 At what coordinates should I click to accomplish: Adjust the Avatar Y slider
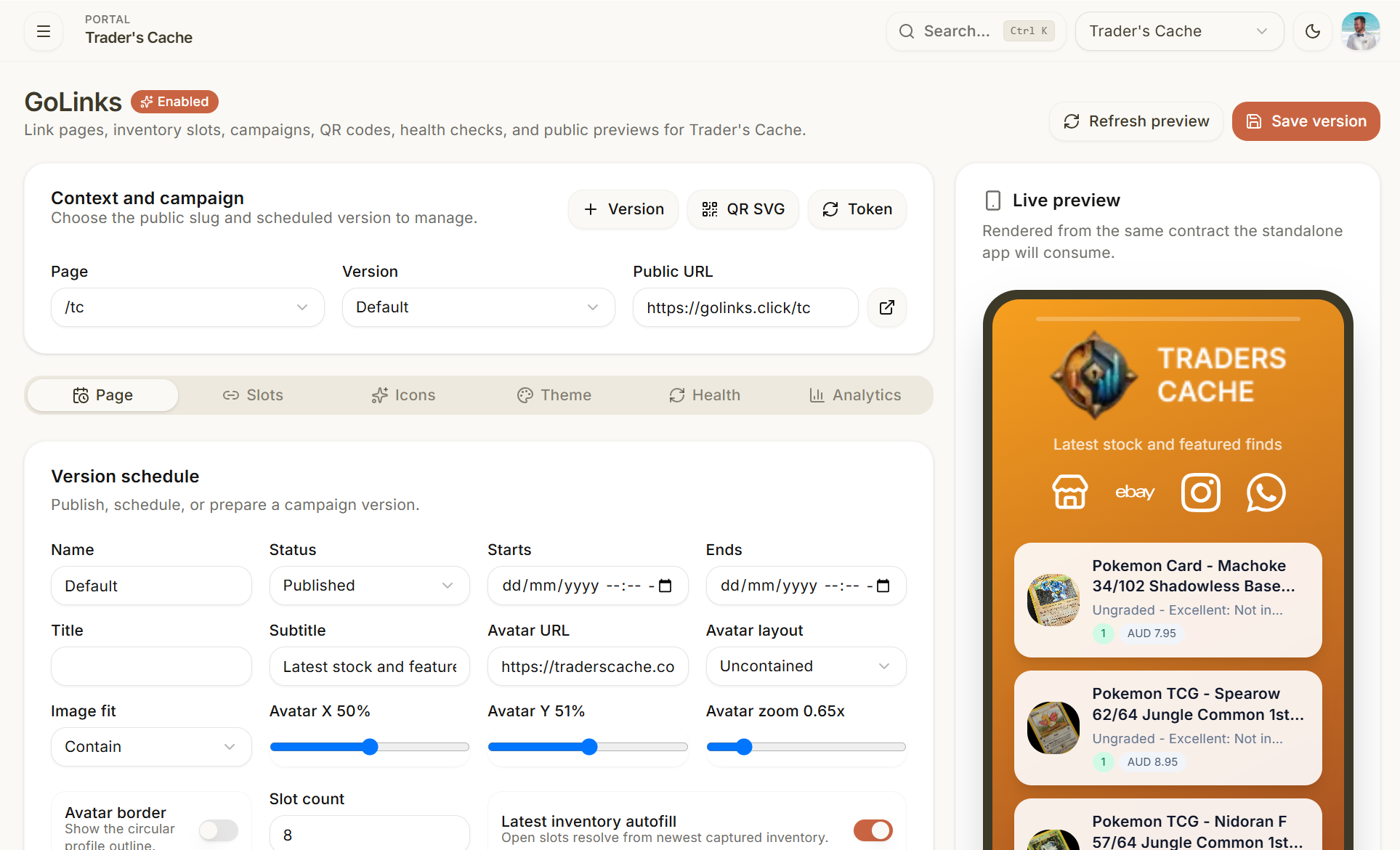click(x=588, y=747)
